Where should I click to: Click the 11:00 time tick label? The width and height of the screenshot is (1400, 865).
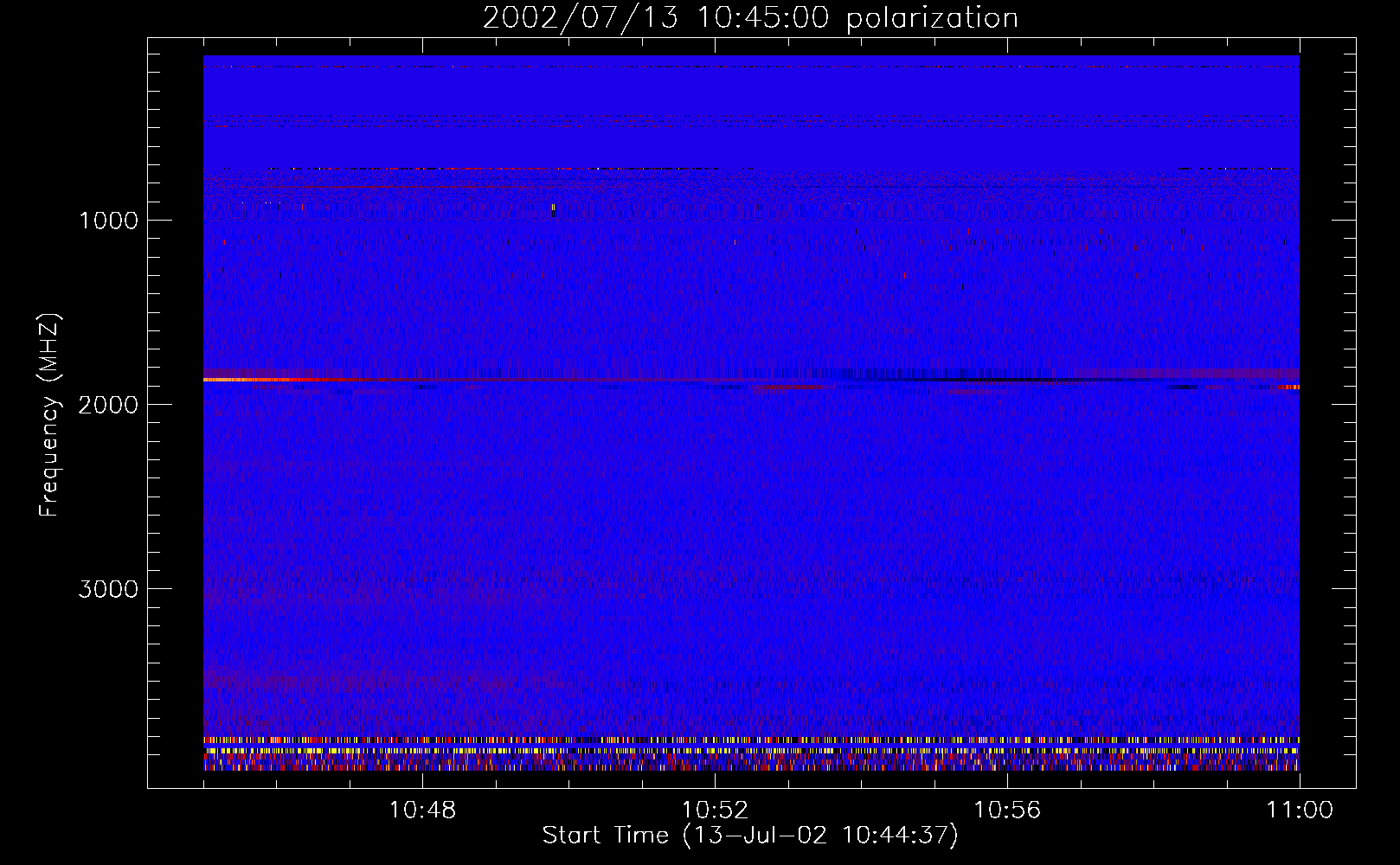(1300, 811)
